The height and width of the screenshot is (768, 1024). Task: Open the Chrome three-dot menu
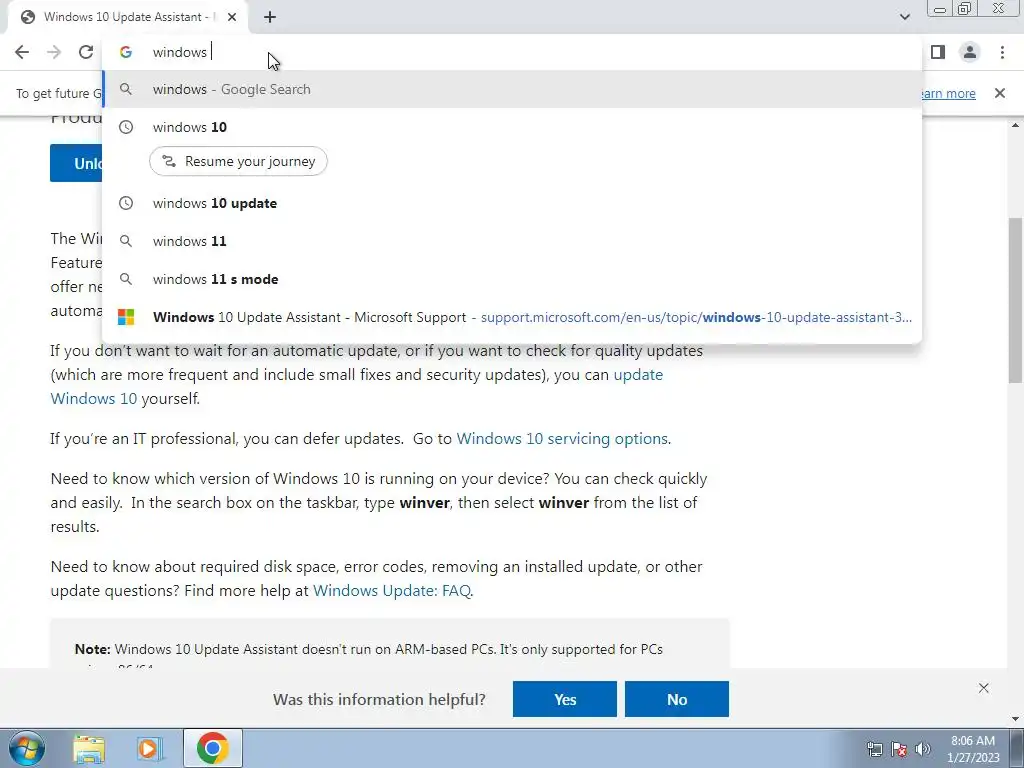pos(1002,52)
